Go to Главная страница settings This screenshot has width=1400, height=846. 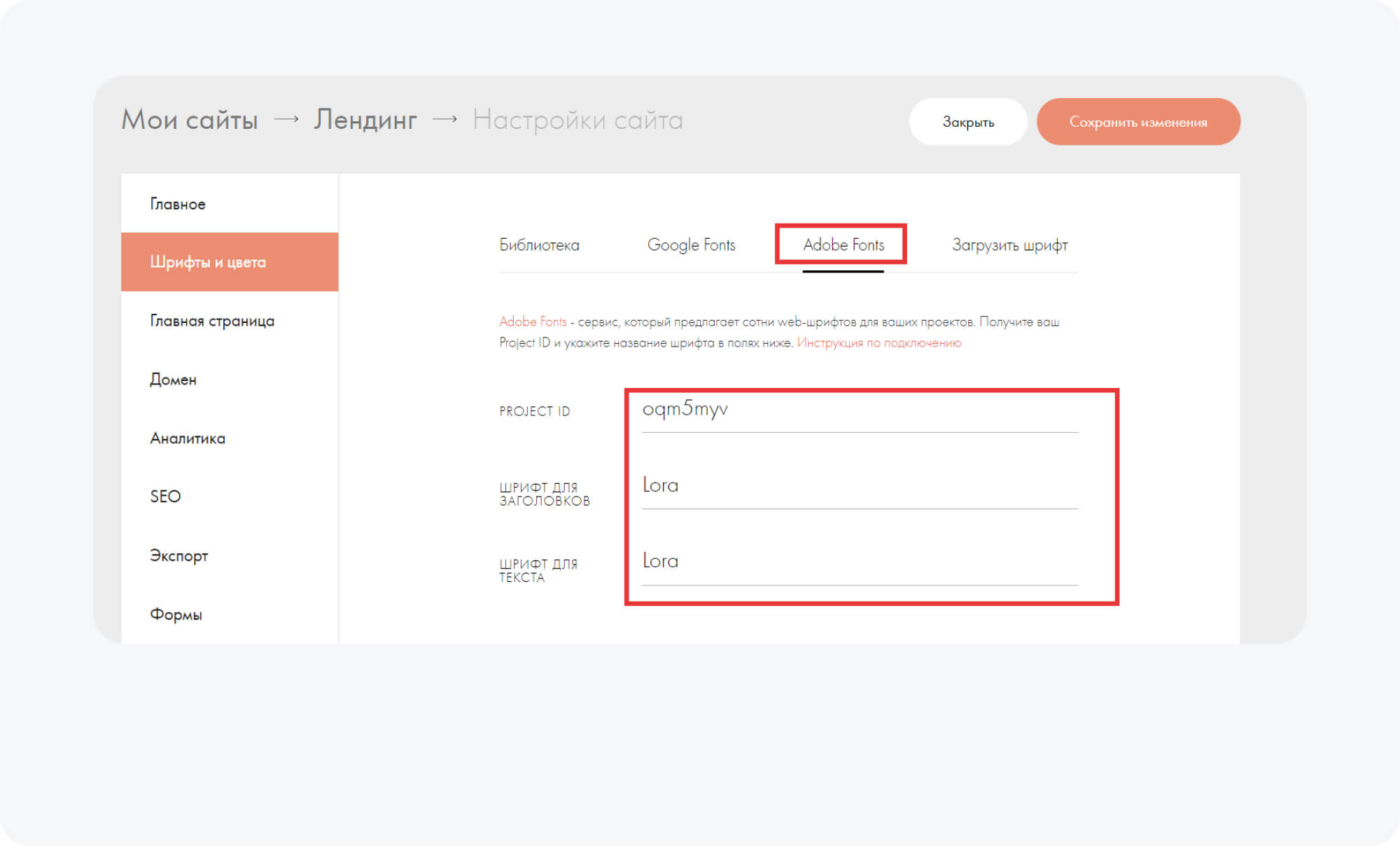[212, 321]
